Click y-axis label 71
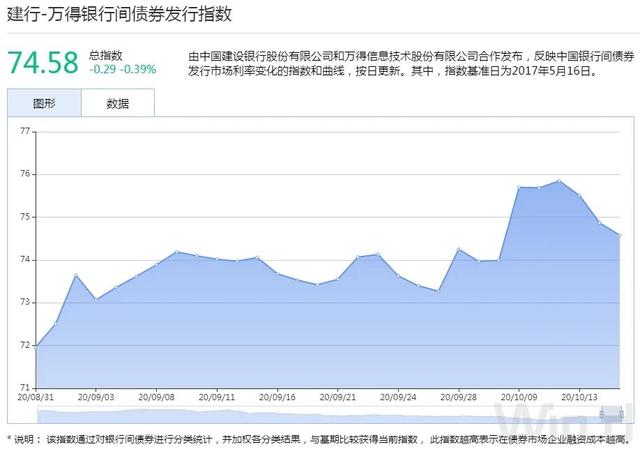Screen dimensions: 640x449 (x=25, y=387)
